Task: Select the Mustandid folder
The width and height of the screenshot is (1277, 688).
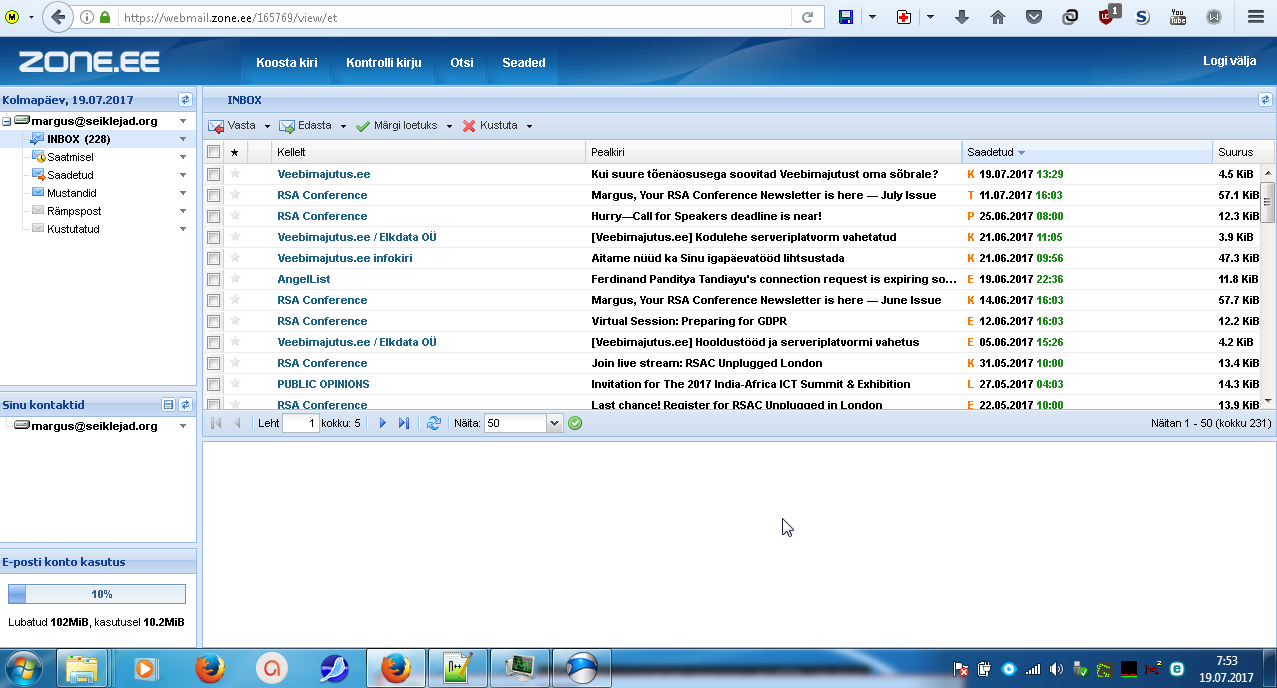Action: (x=72, y=193)
